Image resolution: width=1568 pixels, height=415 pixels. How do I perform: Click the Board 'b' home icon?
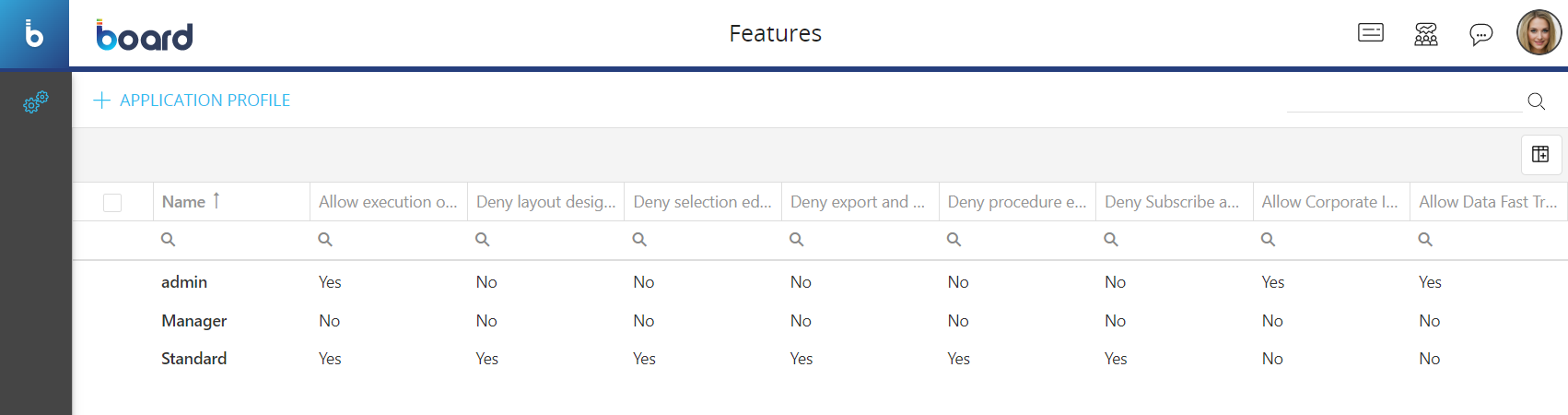pyautogui.click(x=34, y=34)
